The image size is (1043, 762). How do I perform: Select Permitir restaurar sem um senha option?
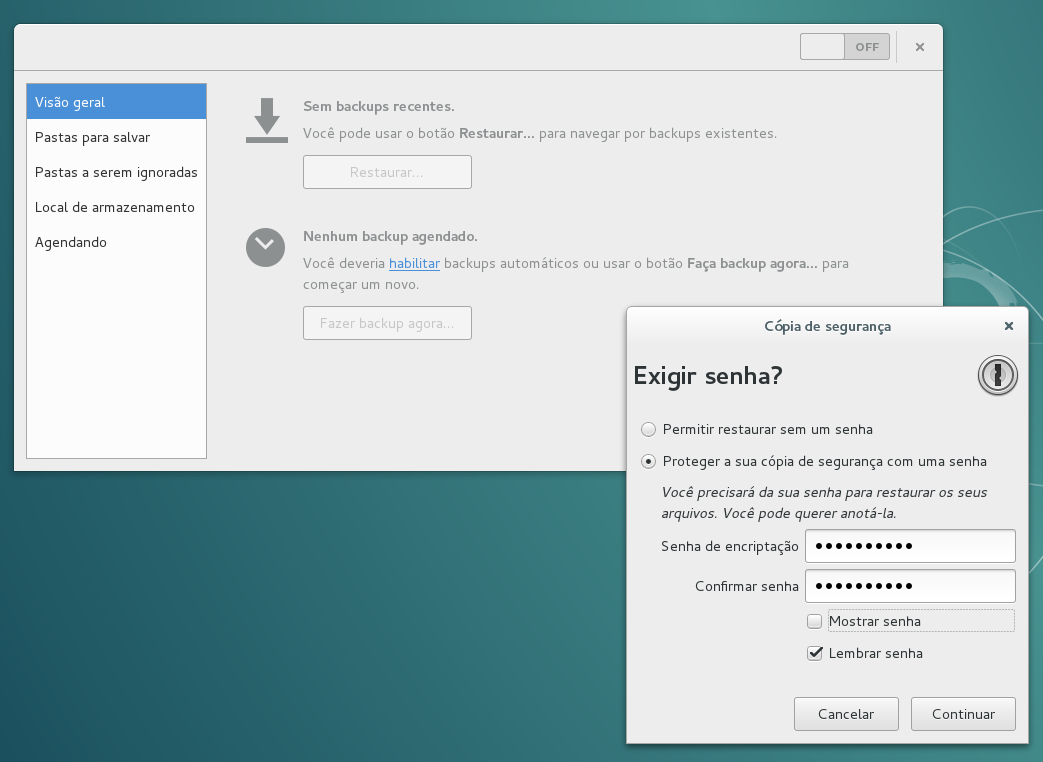click(649, 429)
